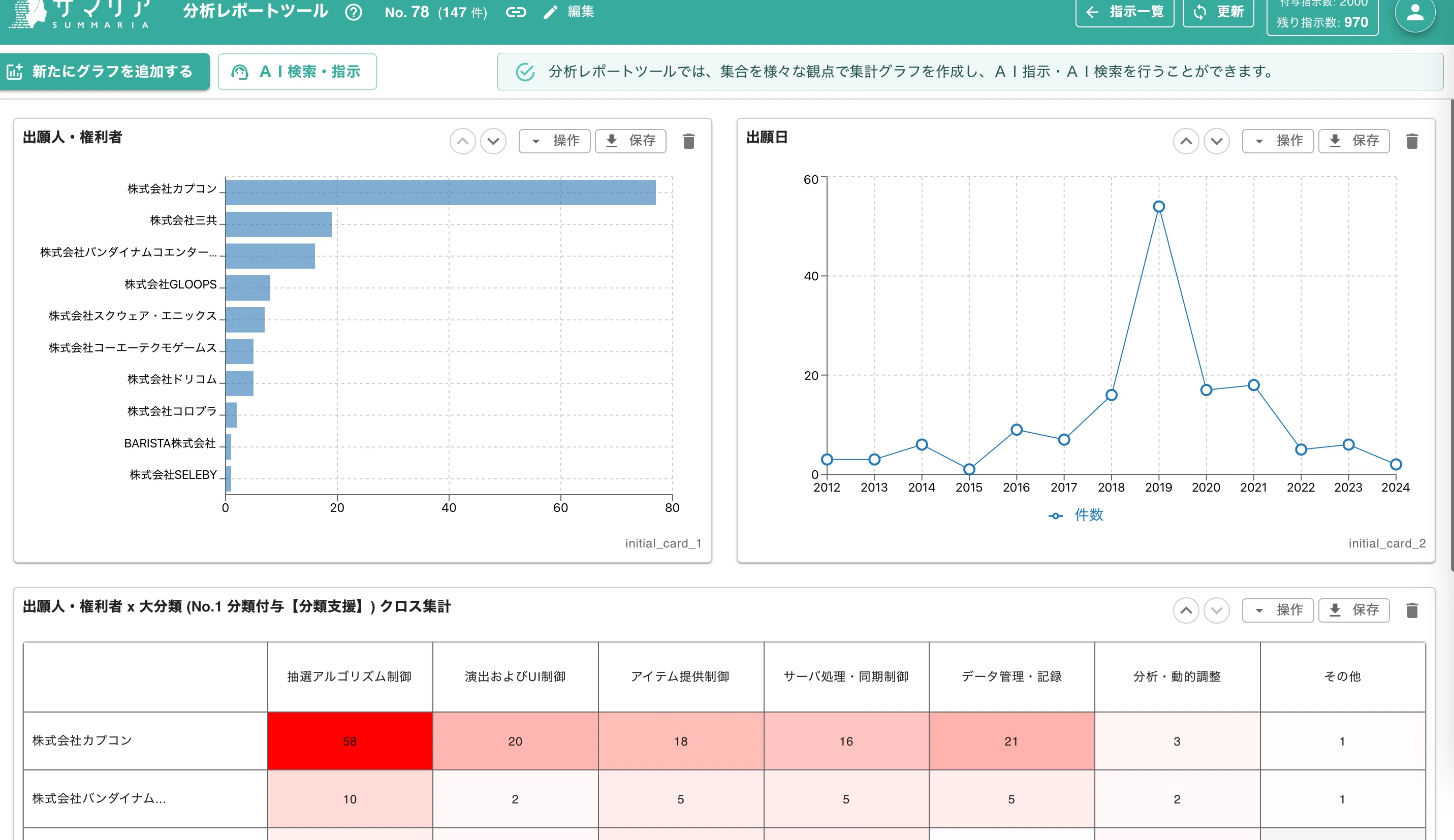Click カプコン cell with value 20
Screen dimensions: 1454x840
[515, 741]
